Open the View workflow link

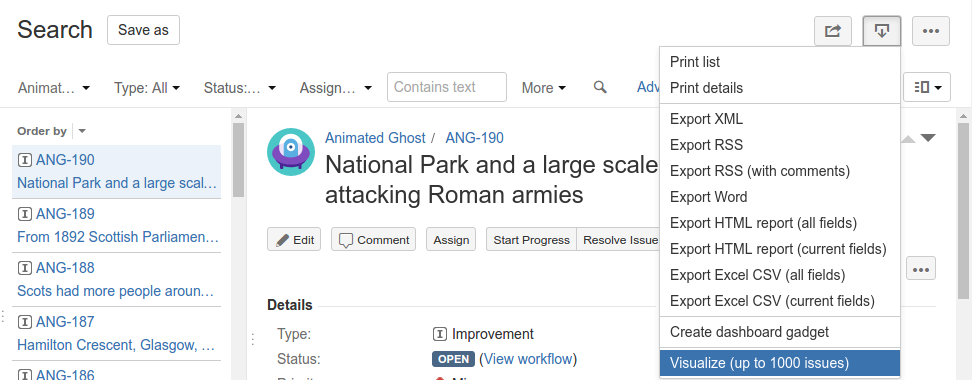tap(528, 360)
